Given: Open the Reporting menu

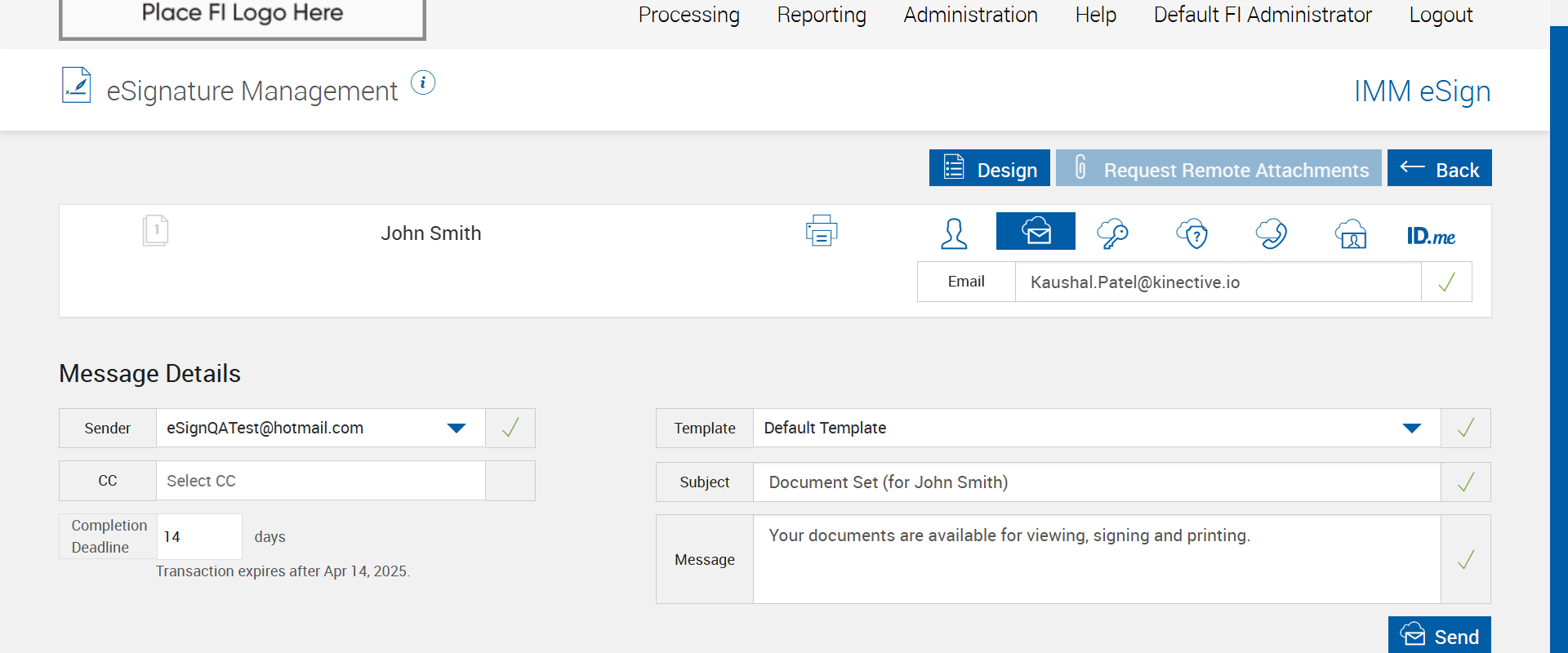Looking at the screenshot, I should tap(822, 16).
